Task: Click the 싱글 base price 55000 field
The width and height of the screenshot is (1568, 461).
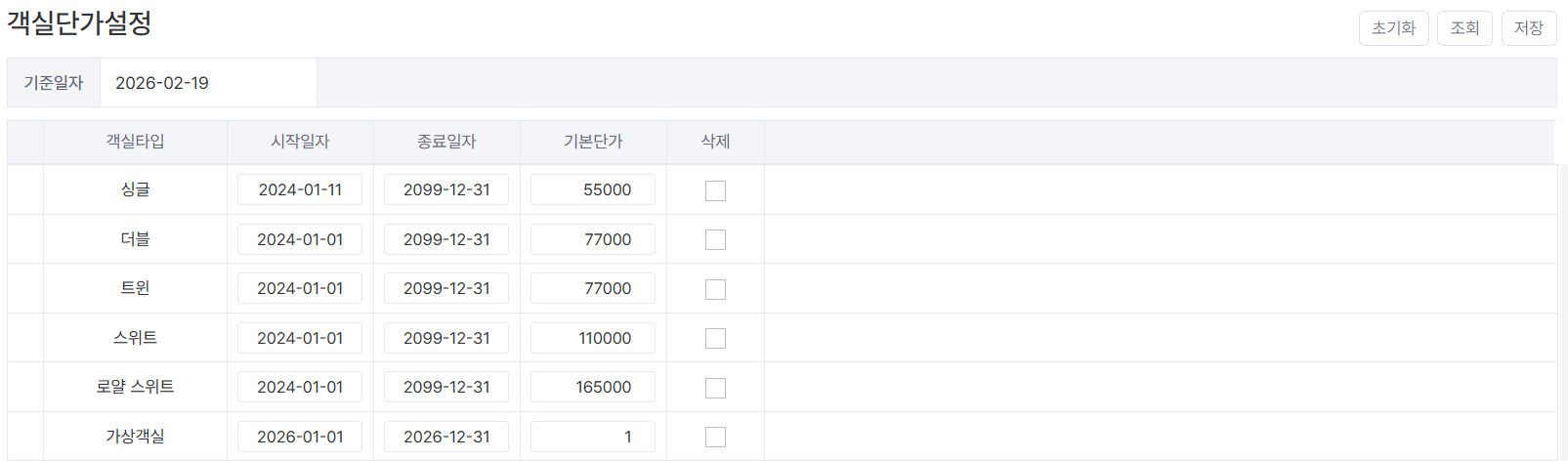Action: (x=592, y=189)
